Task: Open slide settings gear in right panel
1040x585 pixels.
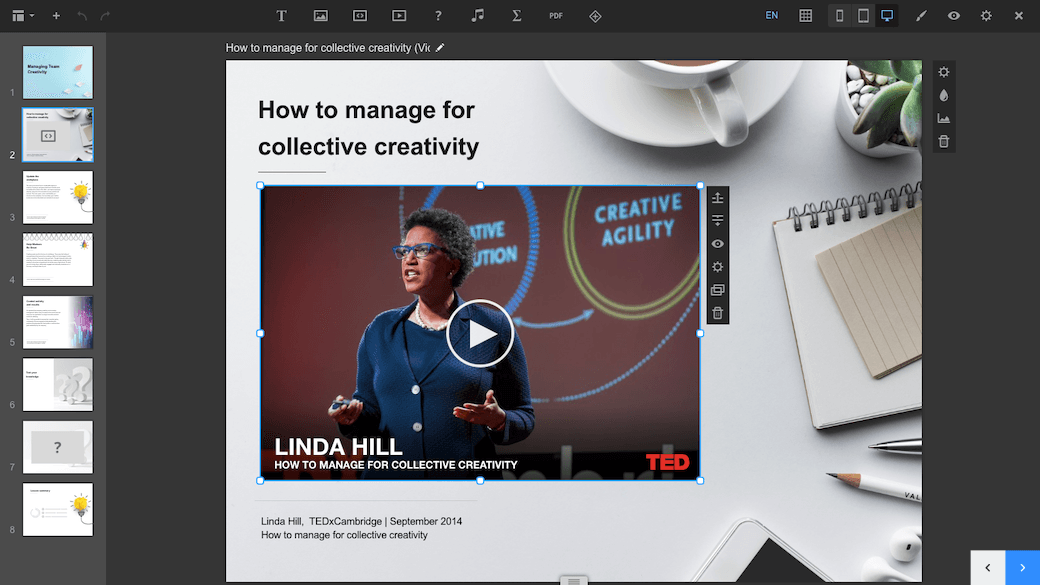Action: (x=944, y=72)
